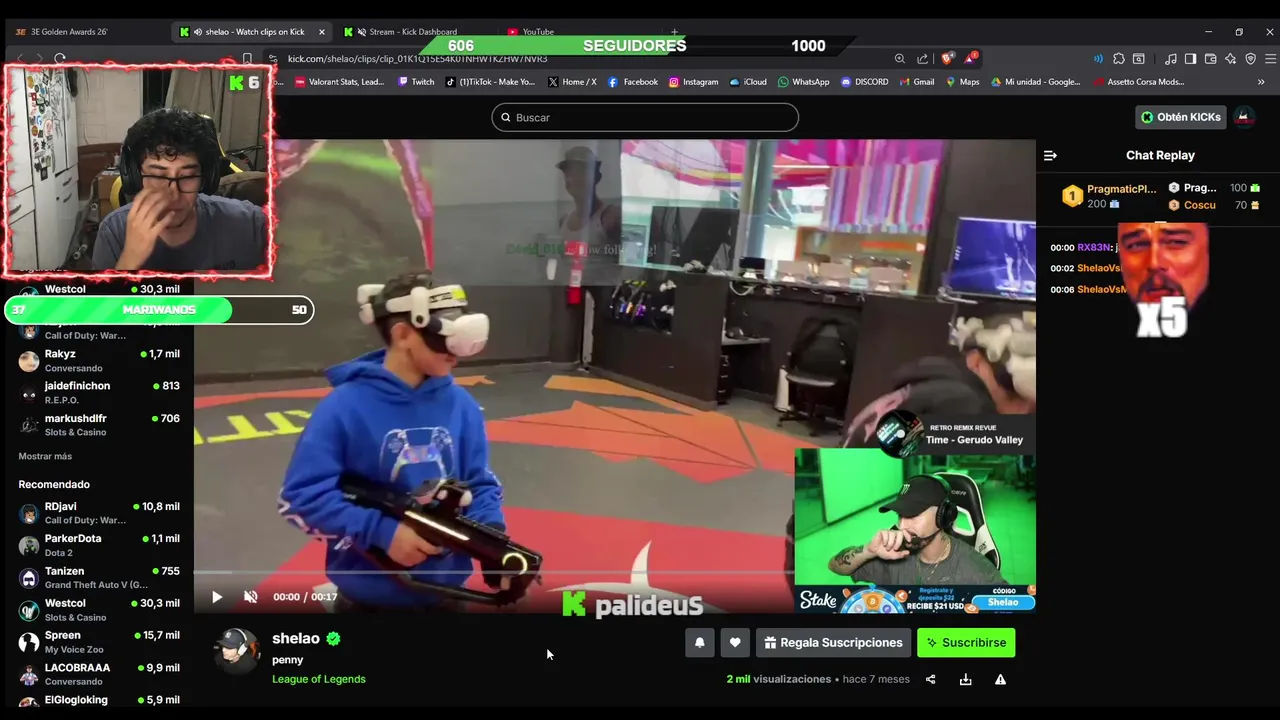Open shelao channel avatar

pyautogui.click(x=238, y=651)
